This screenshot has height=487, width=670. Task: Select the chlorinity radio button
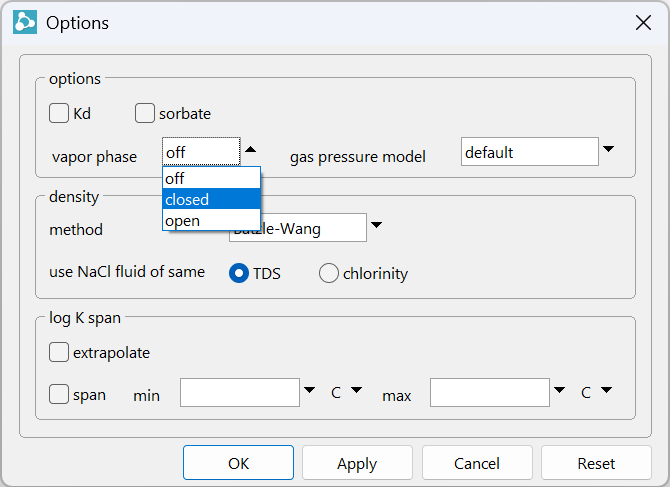coord(328,273)
